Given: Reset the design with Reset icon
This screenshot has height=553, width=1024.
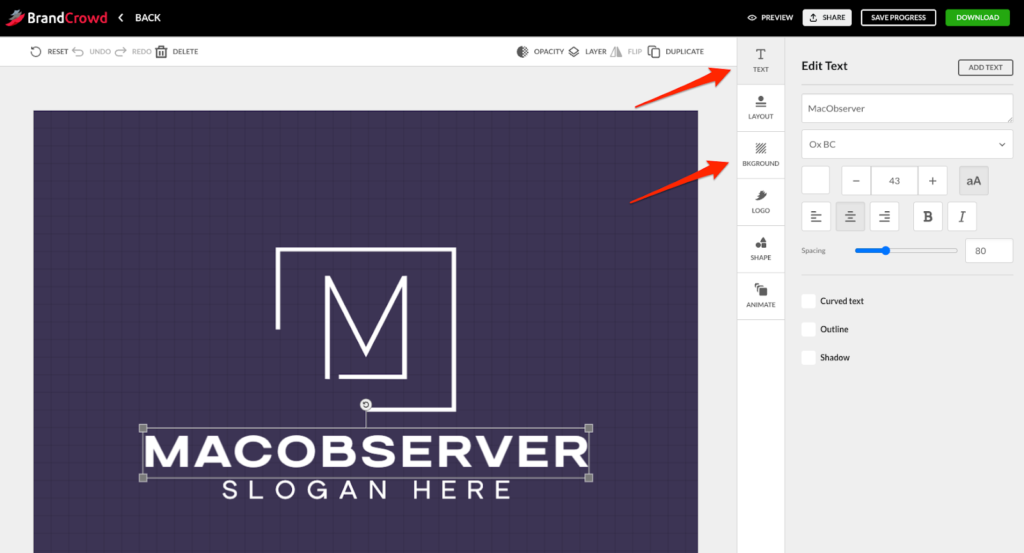Looking at the screenshot, I should (49, 52).
